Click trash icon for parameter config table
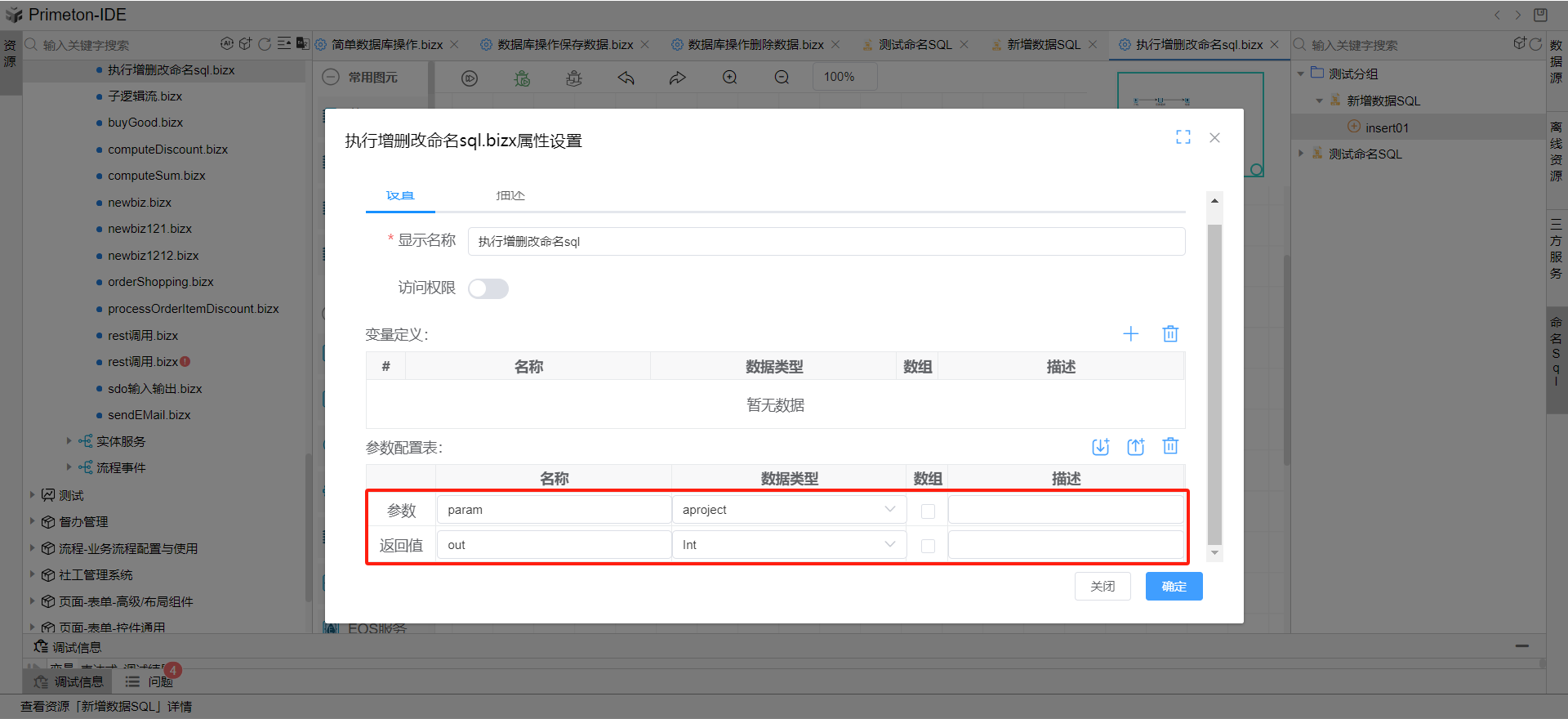 point(1170,446)
